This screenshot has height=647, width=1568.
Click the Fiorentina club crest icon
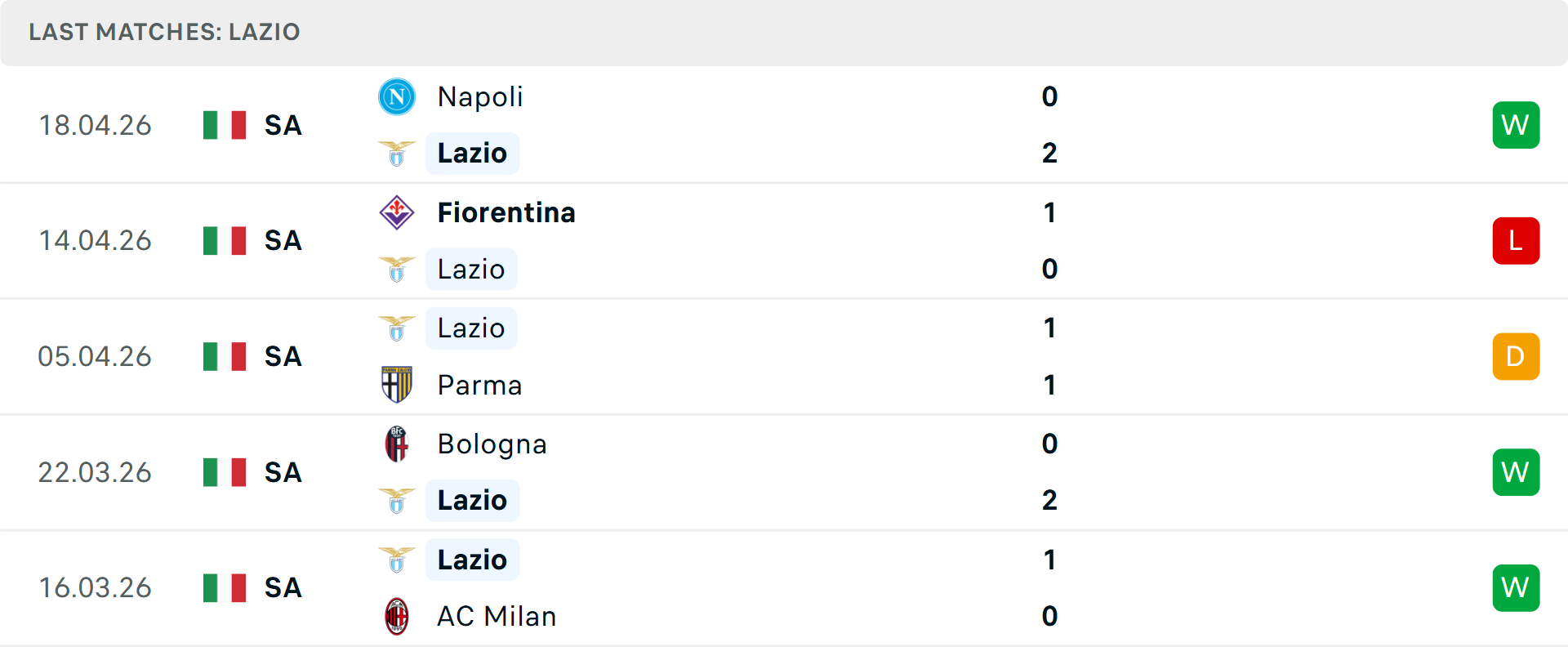point(397,212)
